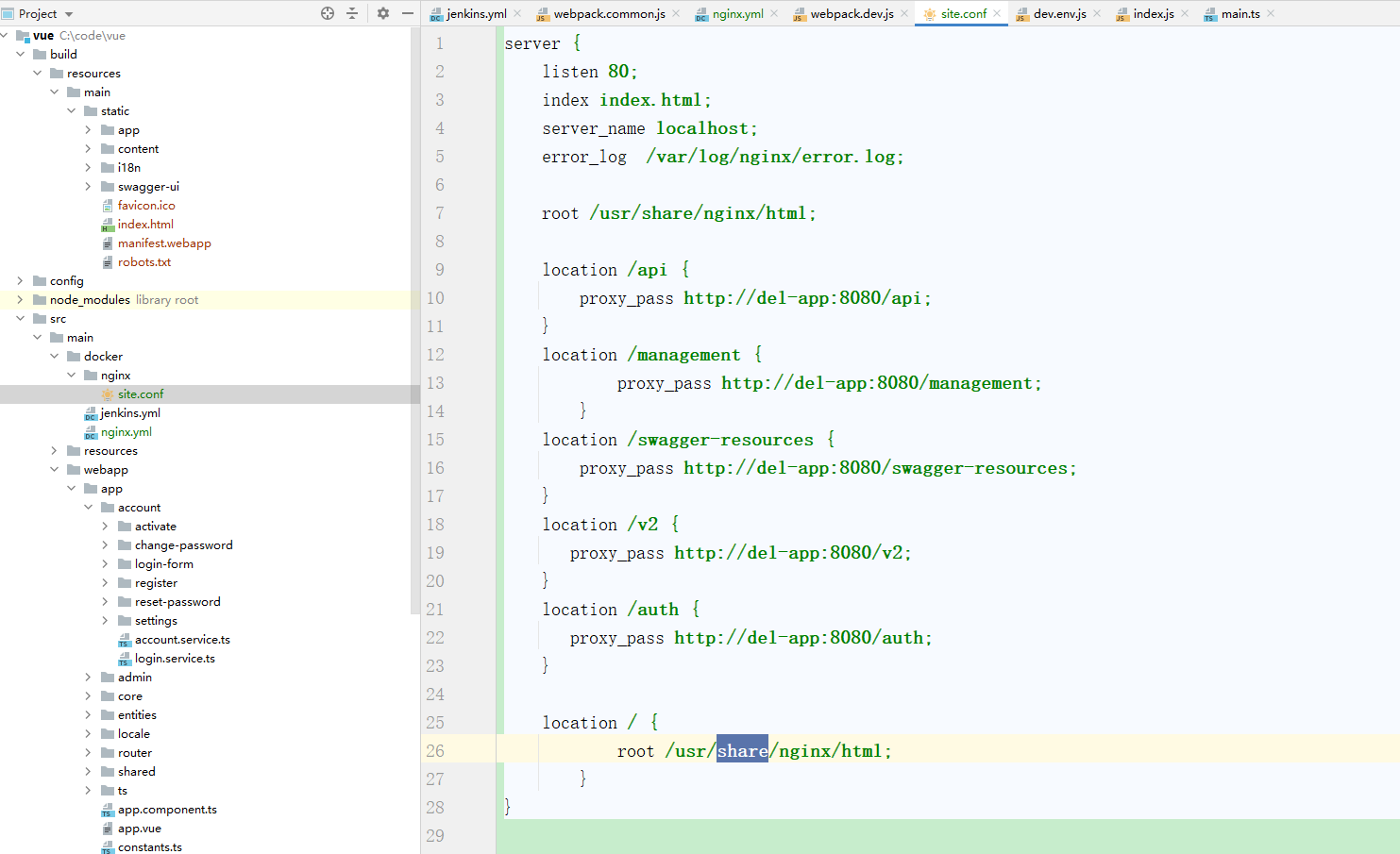Hide the Project panel with minimize icon

tap(408, 13)
